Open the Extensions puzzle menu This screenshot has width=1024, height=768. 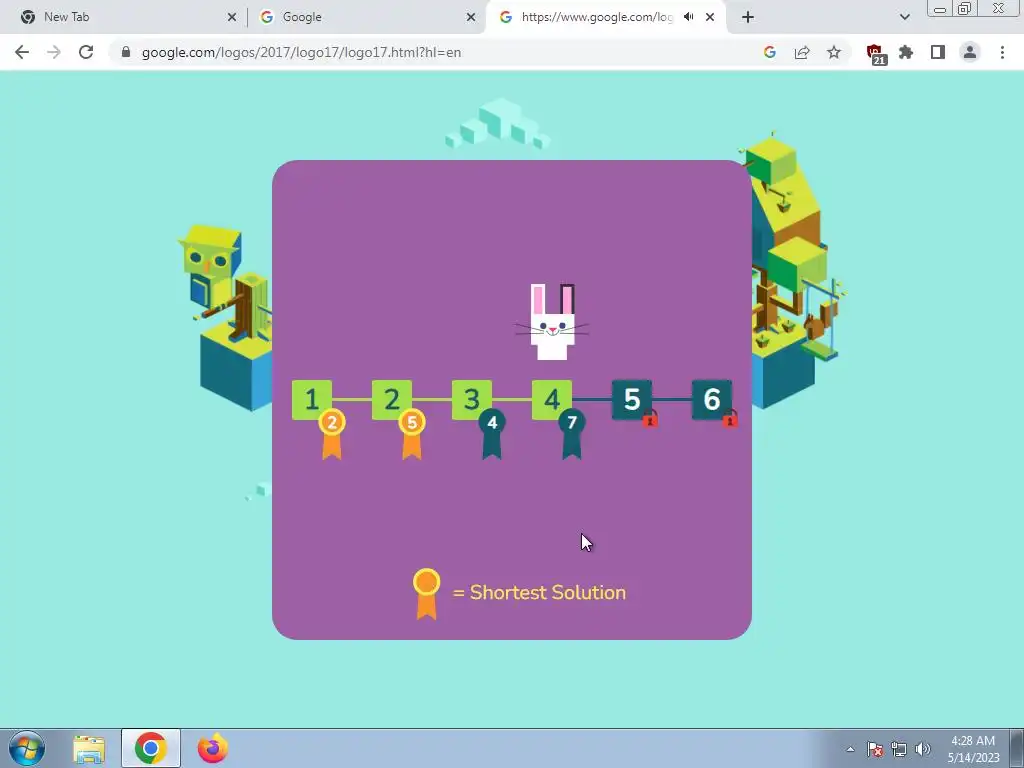[906, 52]
